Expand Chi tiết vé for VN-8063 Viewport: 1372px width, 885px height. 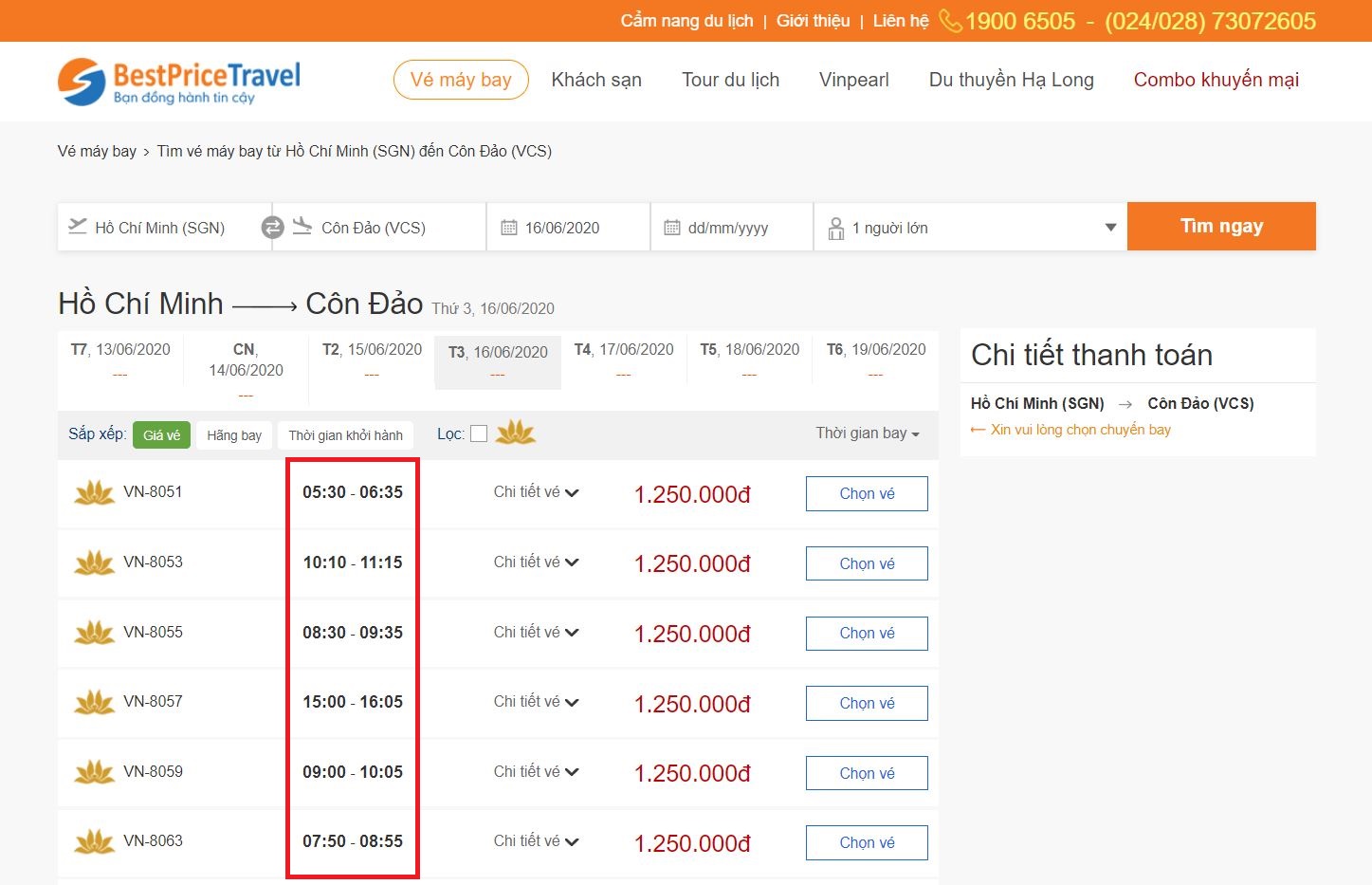(536, 841)
